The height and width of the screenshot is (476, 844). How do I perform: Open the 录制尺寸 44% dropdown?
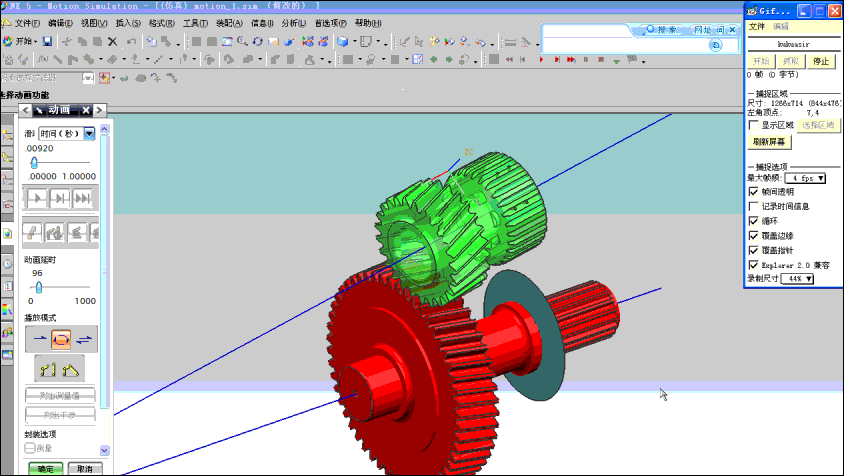tap(797, 278)
